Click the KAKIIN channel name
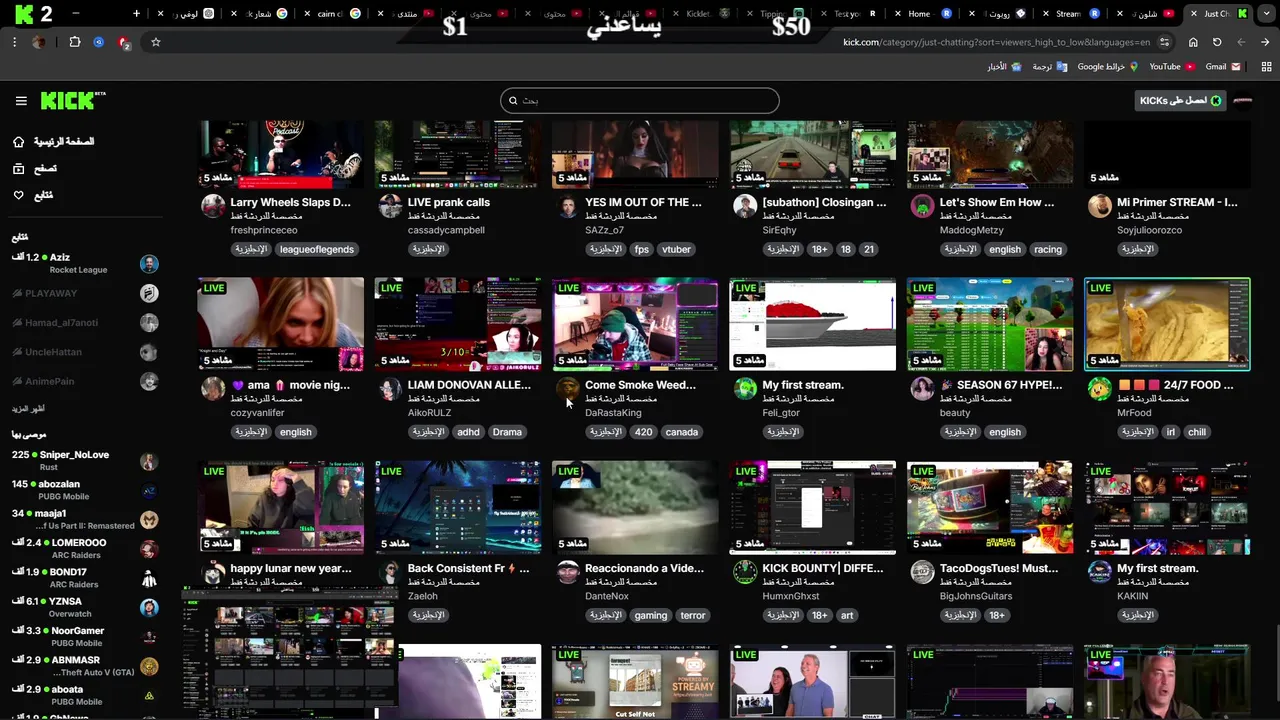Viewport: 1280px width, 720px height. [1132, 596]
